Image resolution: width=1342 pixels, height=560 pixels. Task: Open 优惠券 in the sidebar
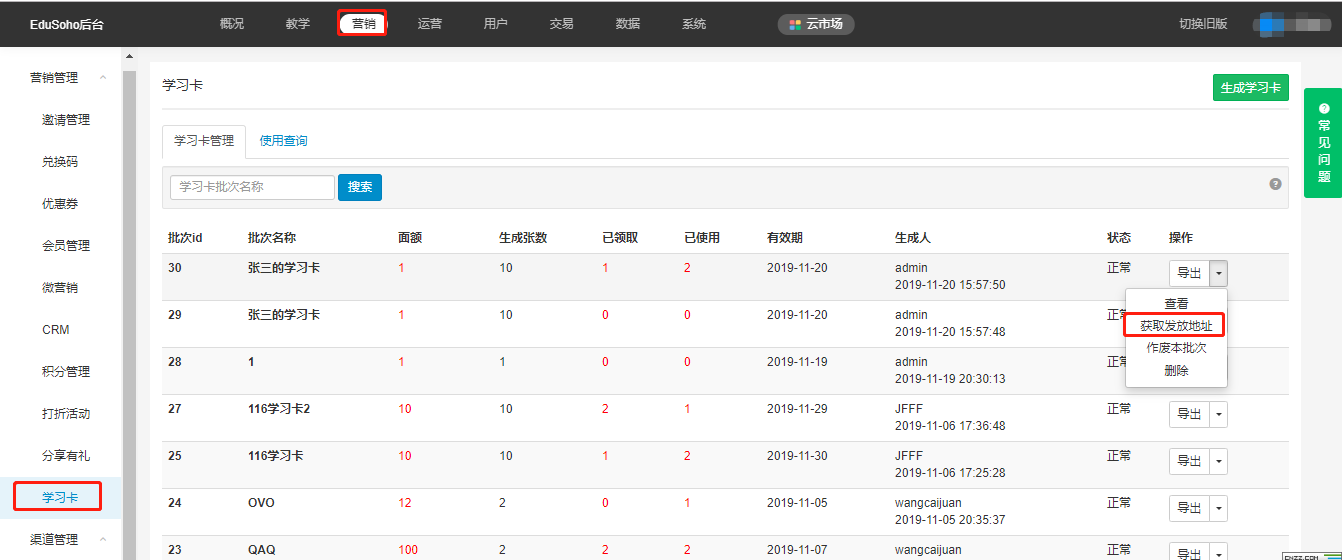coord(60,204)
